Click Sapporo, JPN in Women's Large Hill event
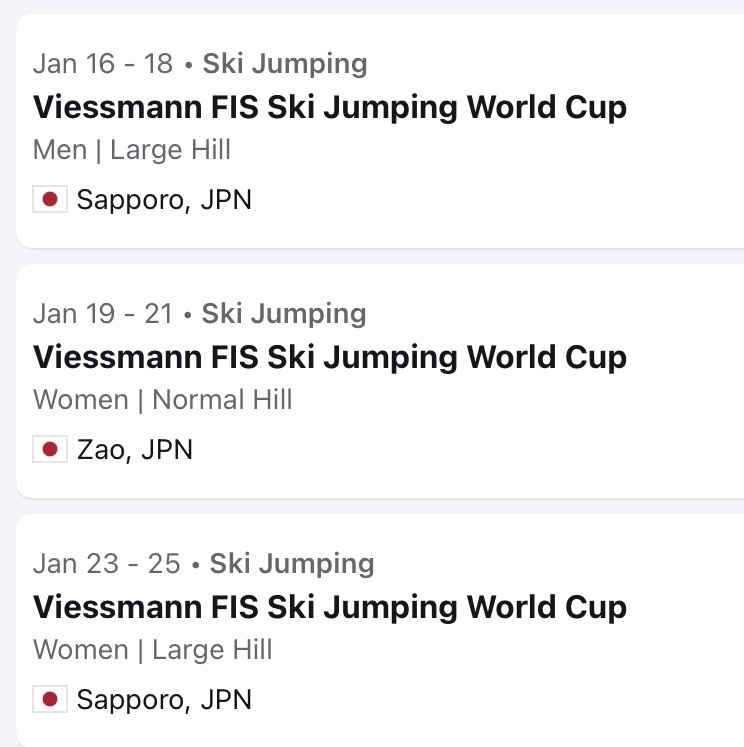The height and width of the screenshot is (747, 744). pyautogui.click(x=164, y=699)
